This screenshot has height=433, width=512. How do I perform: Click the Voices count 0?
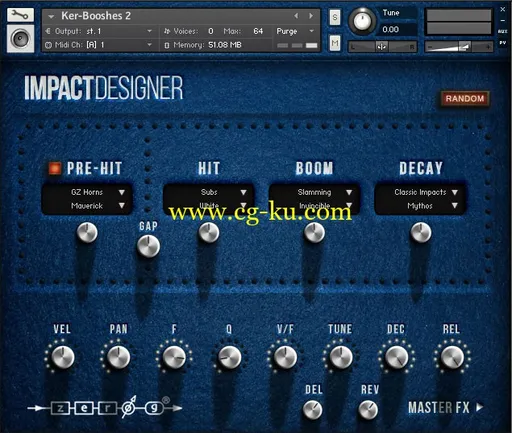pos(211,31)
